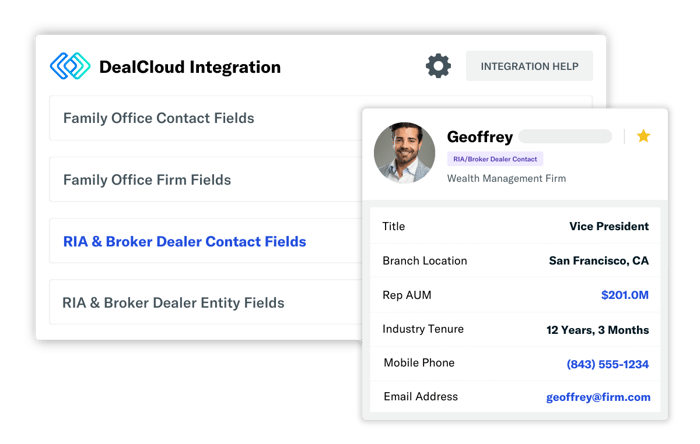700x444 pixels.
Task: Click the Title label in the card
Action: click(x=394, y=226)
